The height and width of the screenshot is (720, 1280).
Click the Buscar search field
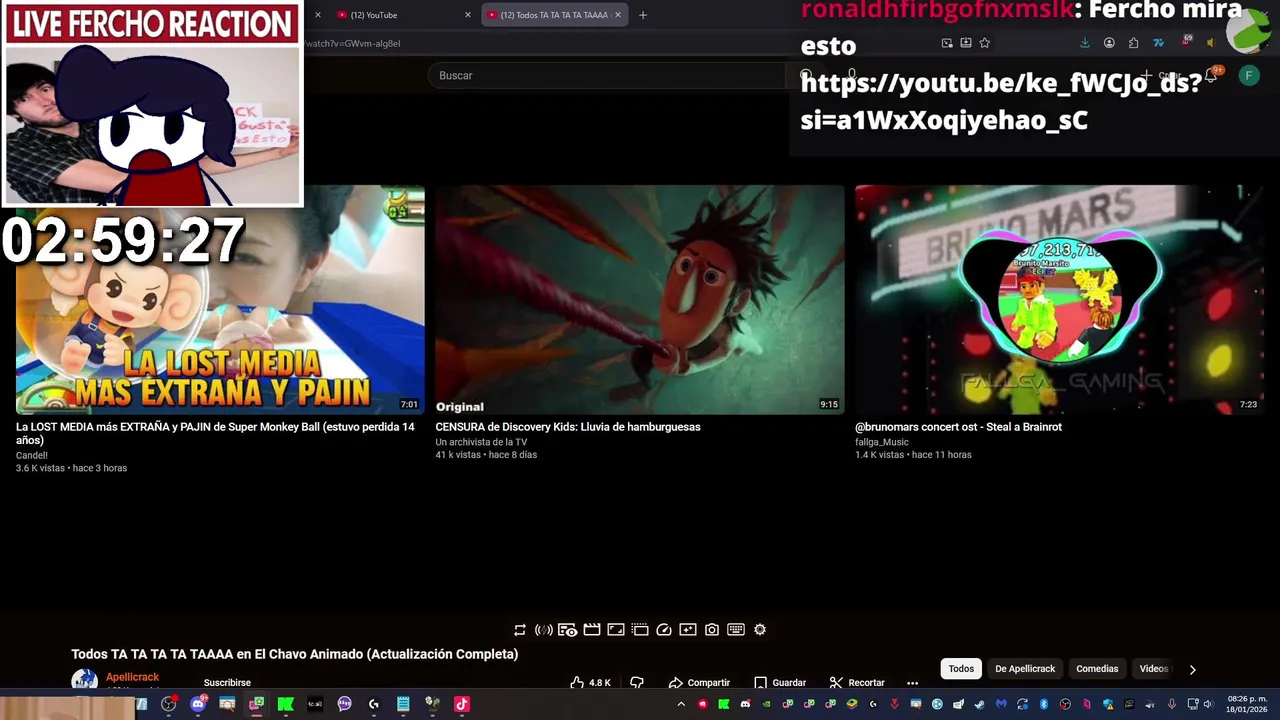tap(608, 75)
